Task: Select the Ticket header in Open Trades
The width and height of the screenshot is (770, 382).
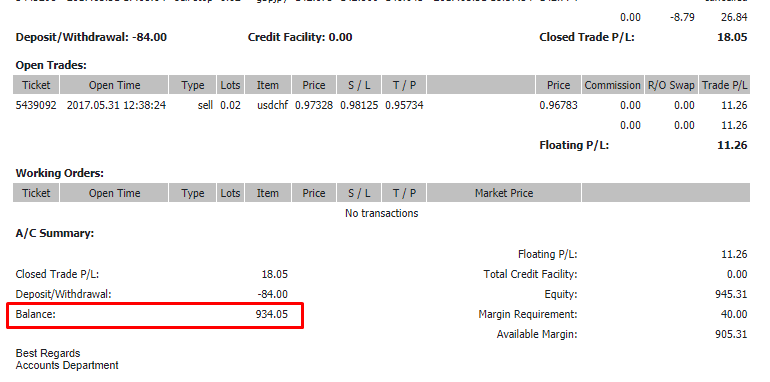Action: [x=36, y=85]
